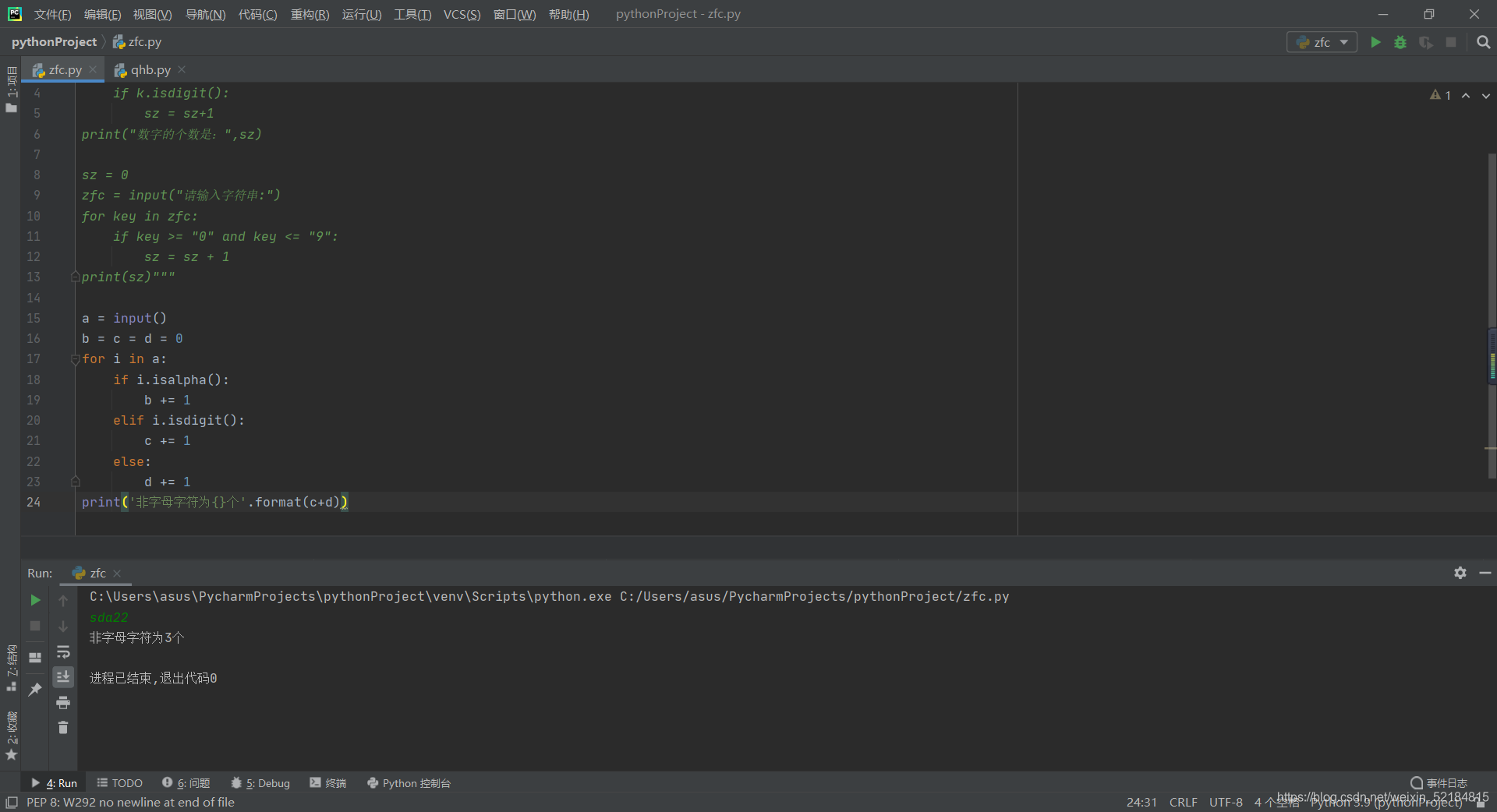This screenshot has width=1497, height=812.
Task: Go up the stack trace arrow
Action: (x=63, y=600)
